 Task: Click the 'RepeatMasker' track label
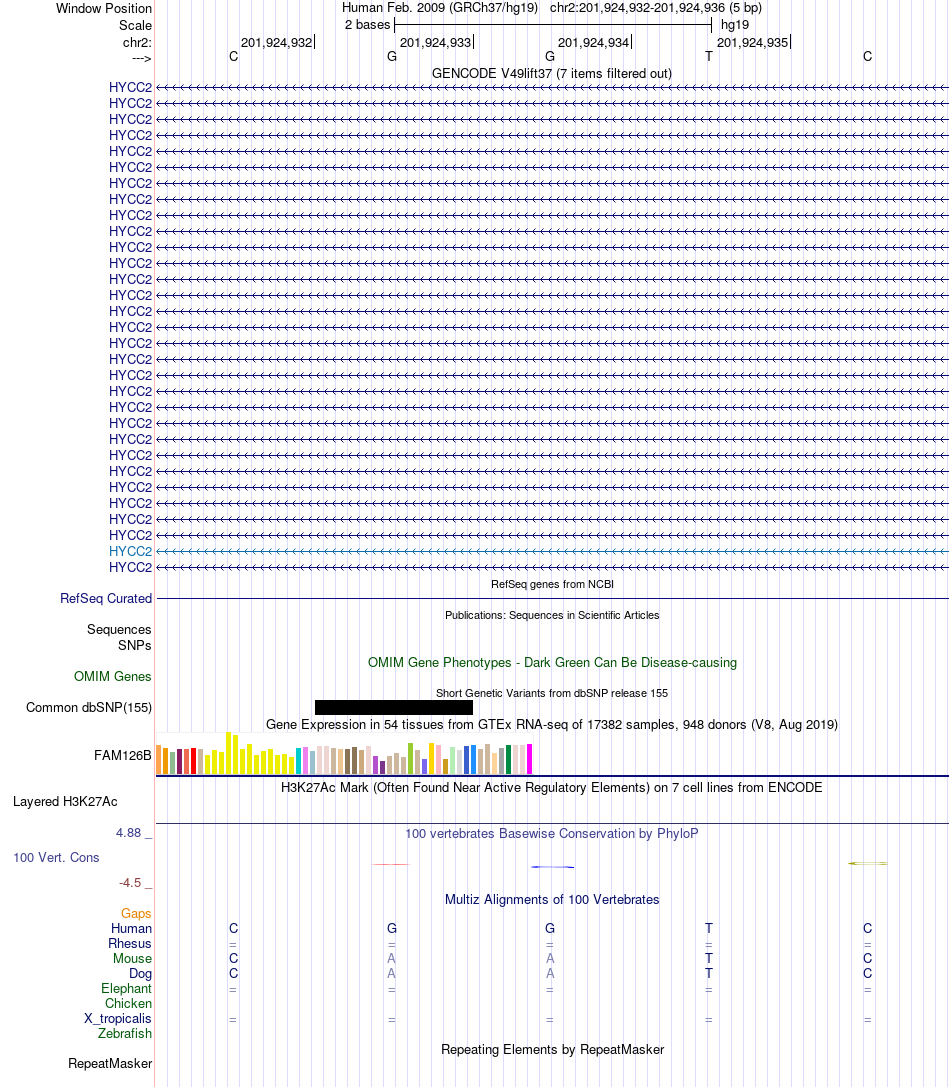110,1064
